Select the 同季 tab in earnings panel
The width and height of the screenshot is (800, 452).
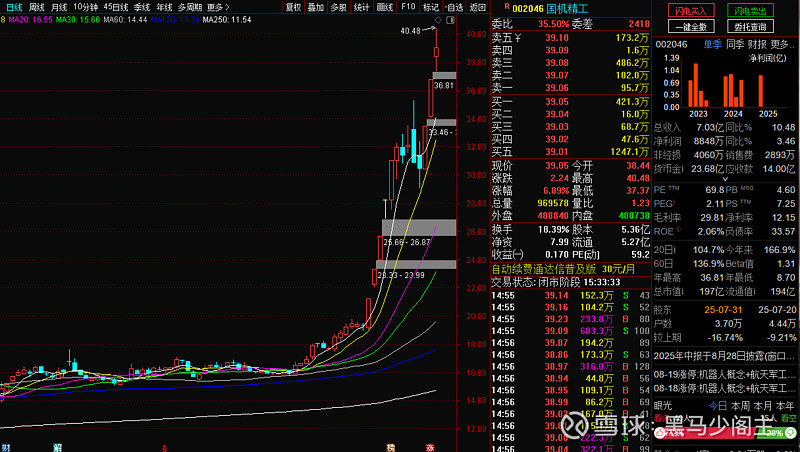(735, 44)
